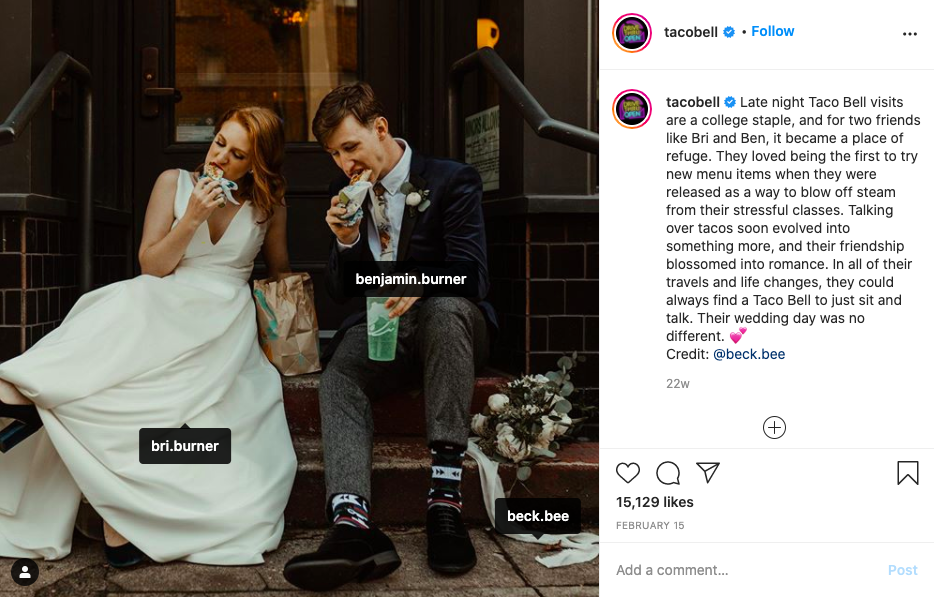Screen dimensions: 934x597
Task: Open the bri.burner photo tag
Action: (x=185, y=446)
